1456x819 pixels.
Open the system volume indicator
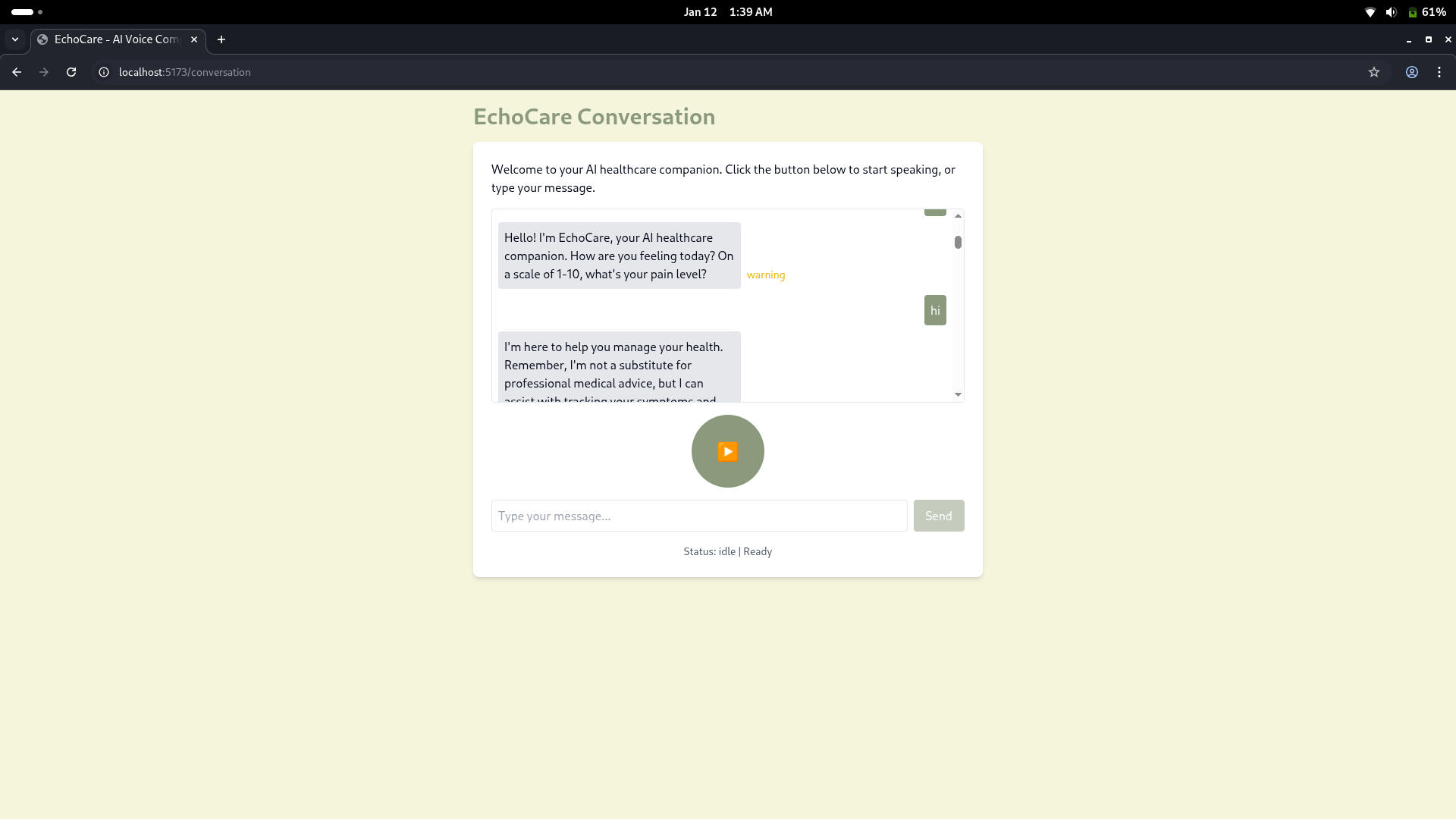click(1391, 12)
